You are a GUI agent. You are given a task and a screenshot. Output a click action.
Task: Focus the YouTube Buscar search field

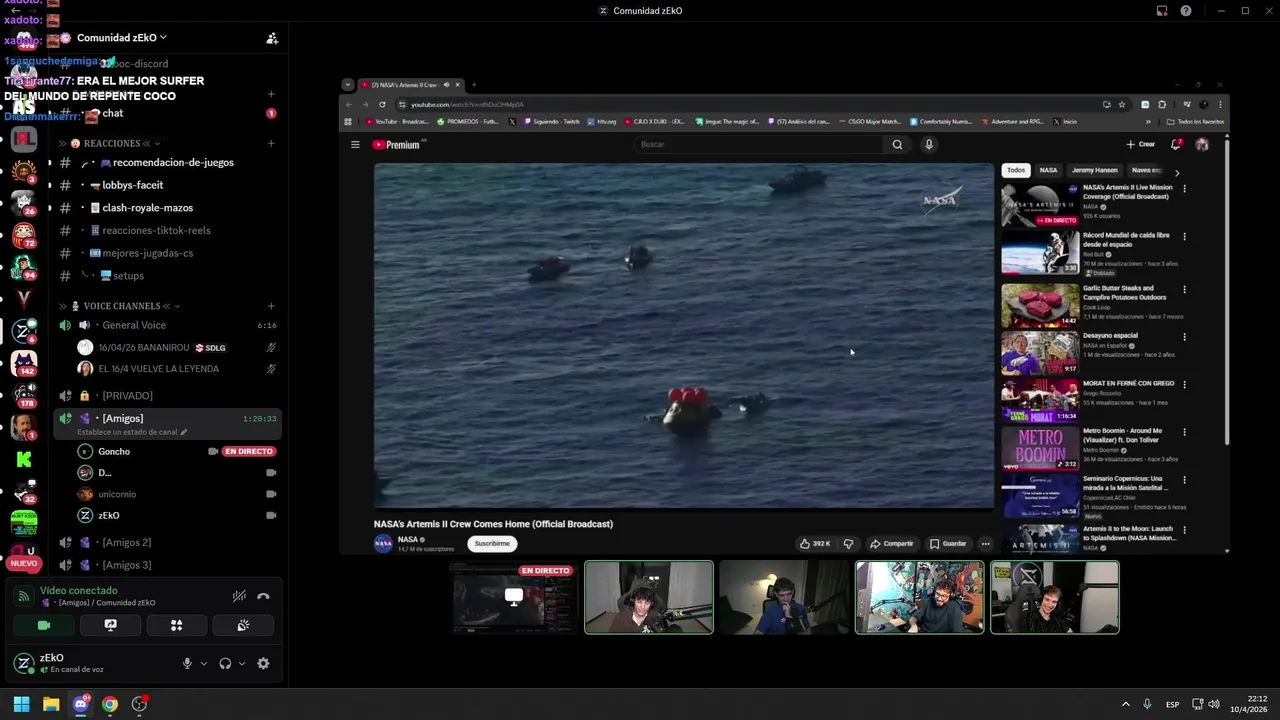tap(760, 144)
